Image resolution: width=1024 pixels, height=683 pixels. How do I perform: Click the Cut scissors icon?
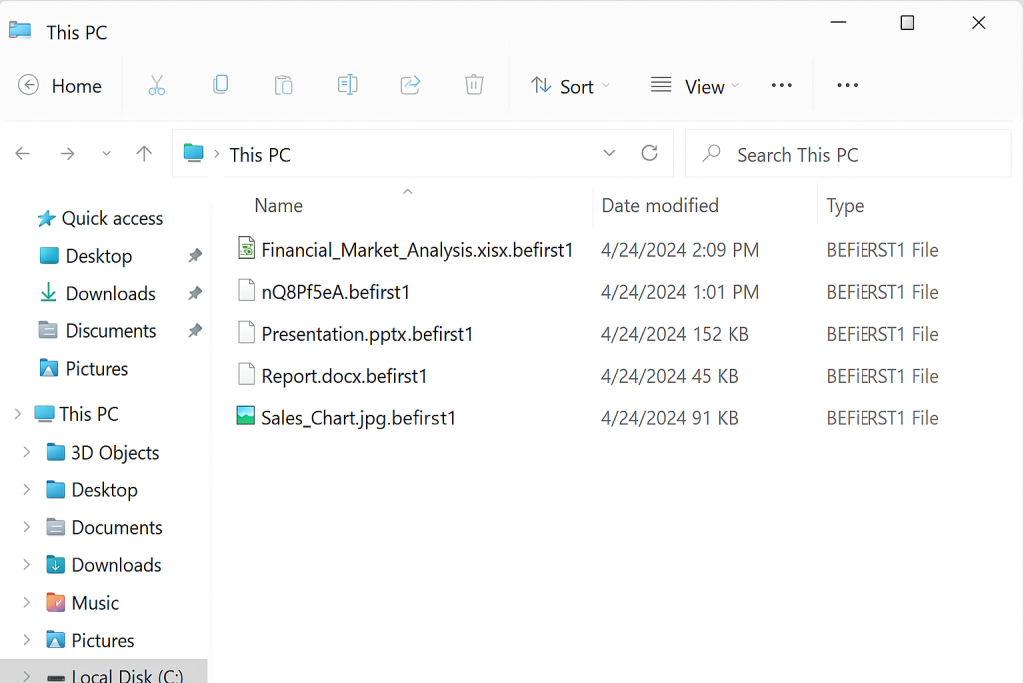[156, 86]
